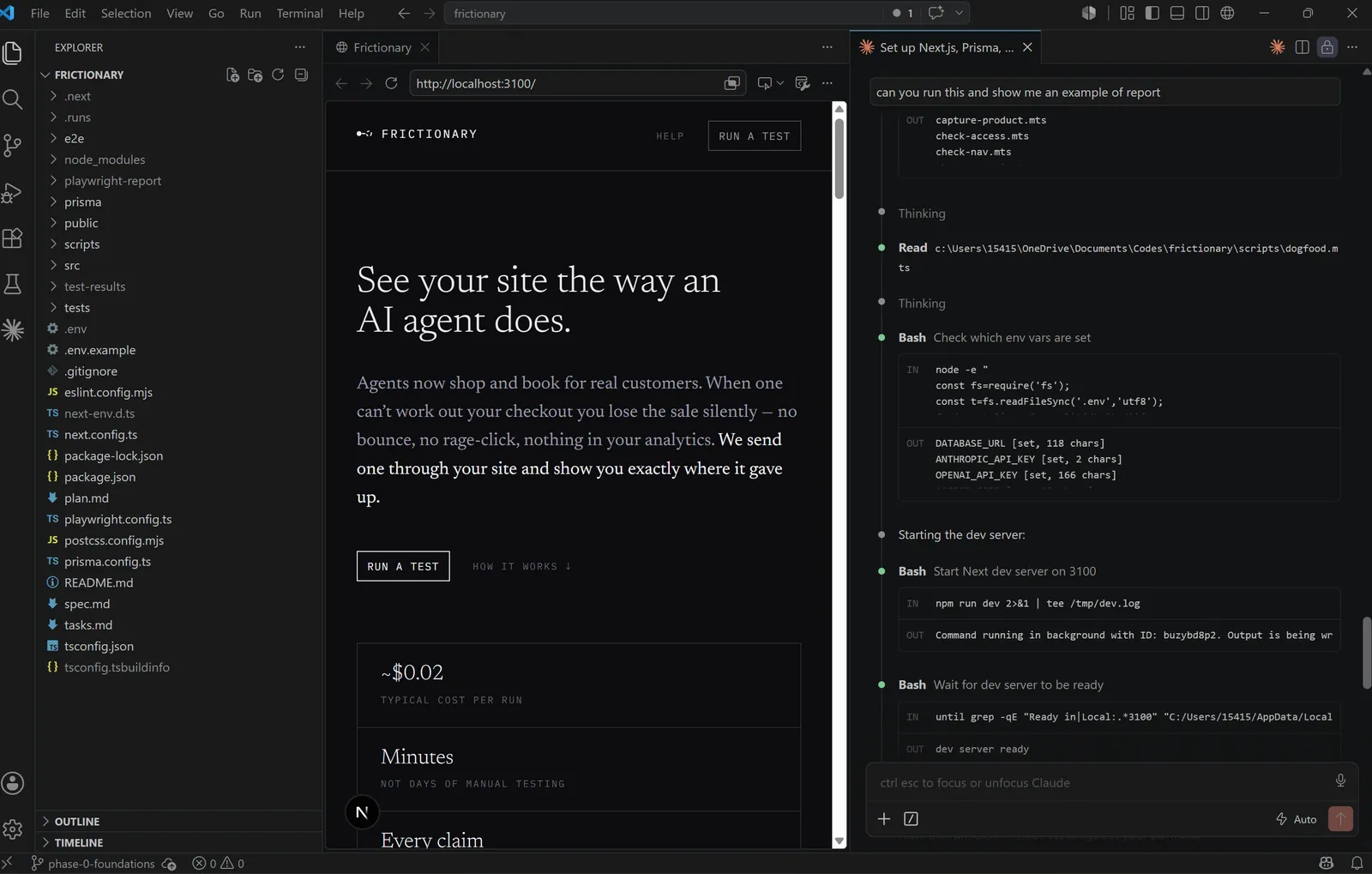Click RUN A TEST button in page header
1372x874 pixels.
click(x=754, y=136)
